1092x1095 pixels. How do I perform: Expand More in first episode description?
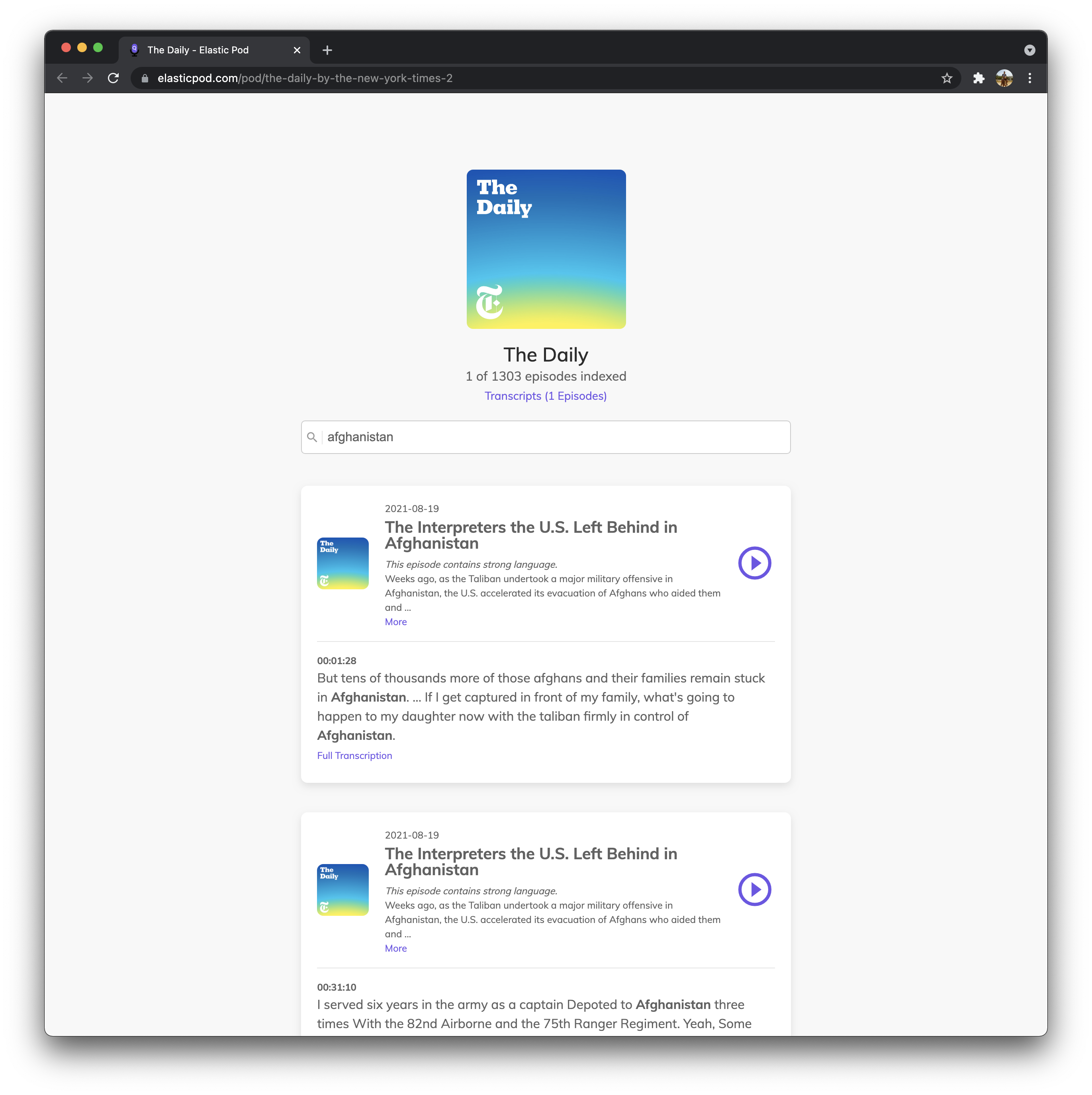(x=396, y=622)
